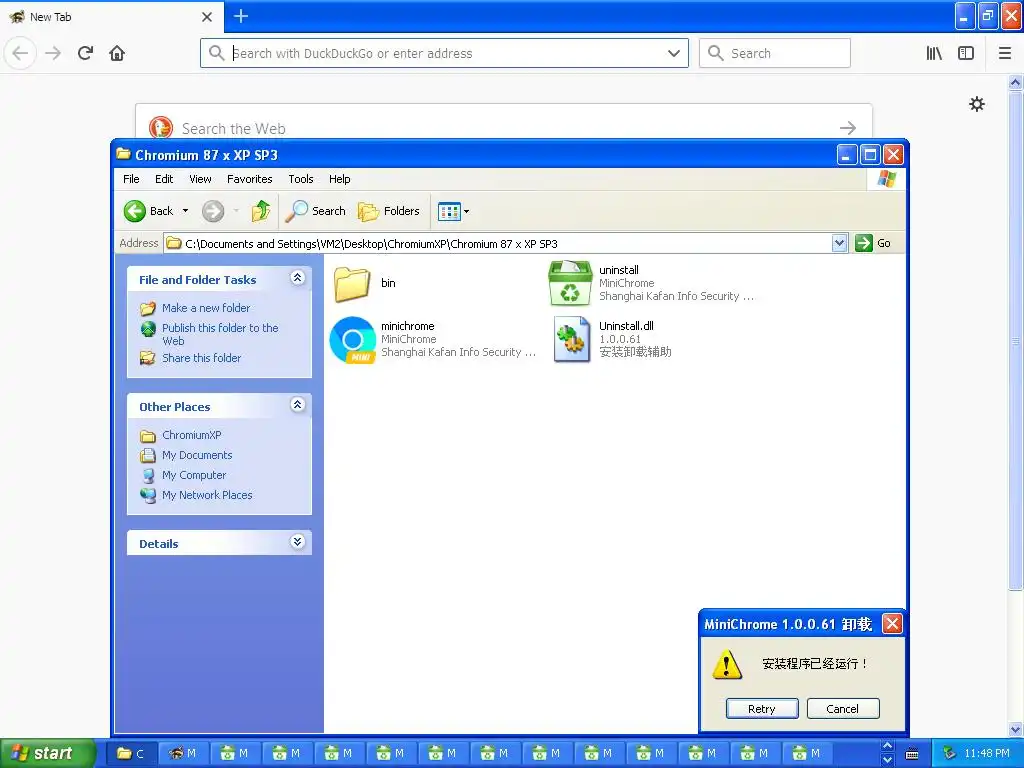Click Cancel in MiniChrome dialog
Screen dimensions: 1024x768
pos(842,709)
